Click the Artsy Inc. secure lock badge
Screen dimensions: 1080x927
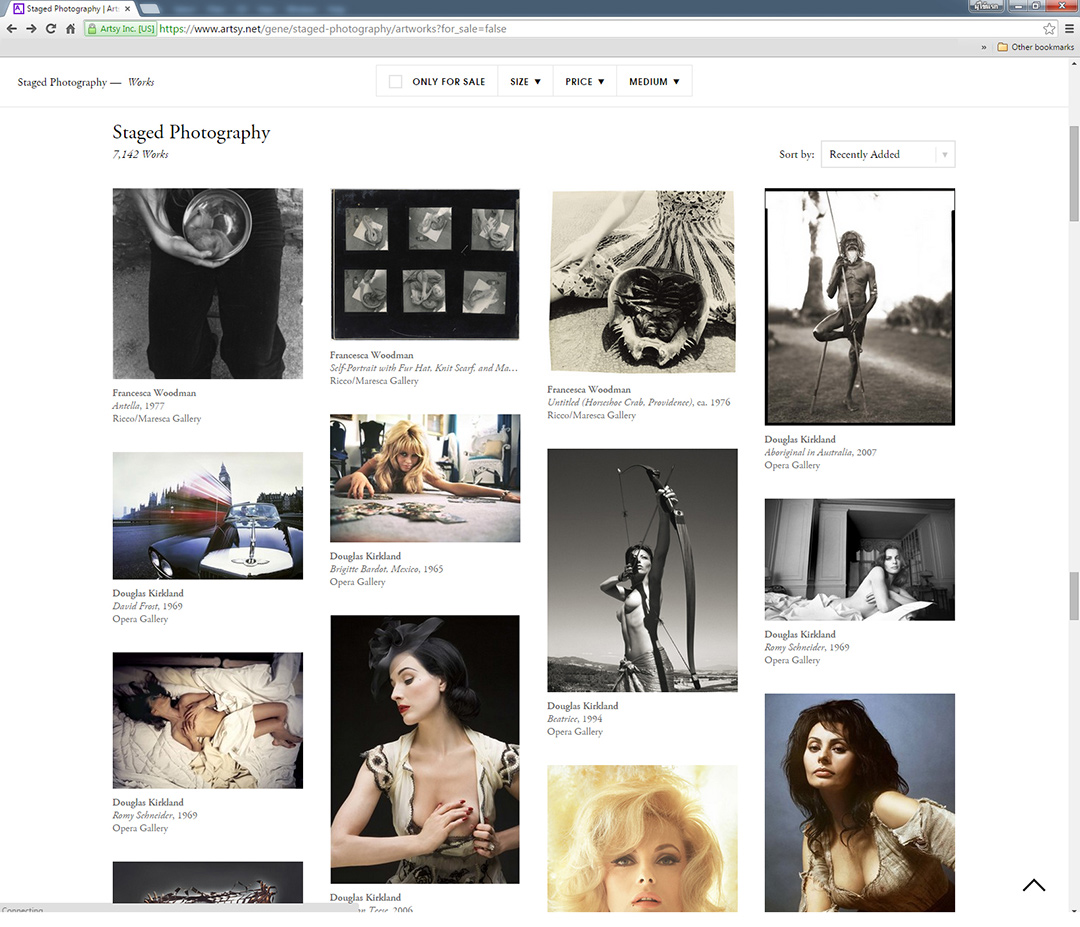click(120, 29)
